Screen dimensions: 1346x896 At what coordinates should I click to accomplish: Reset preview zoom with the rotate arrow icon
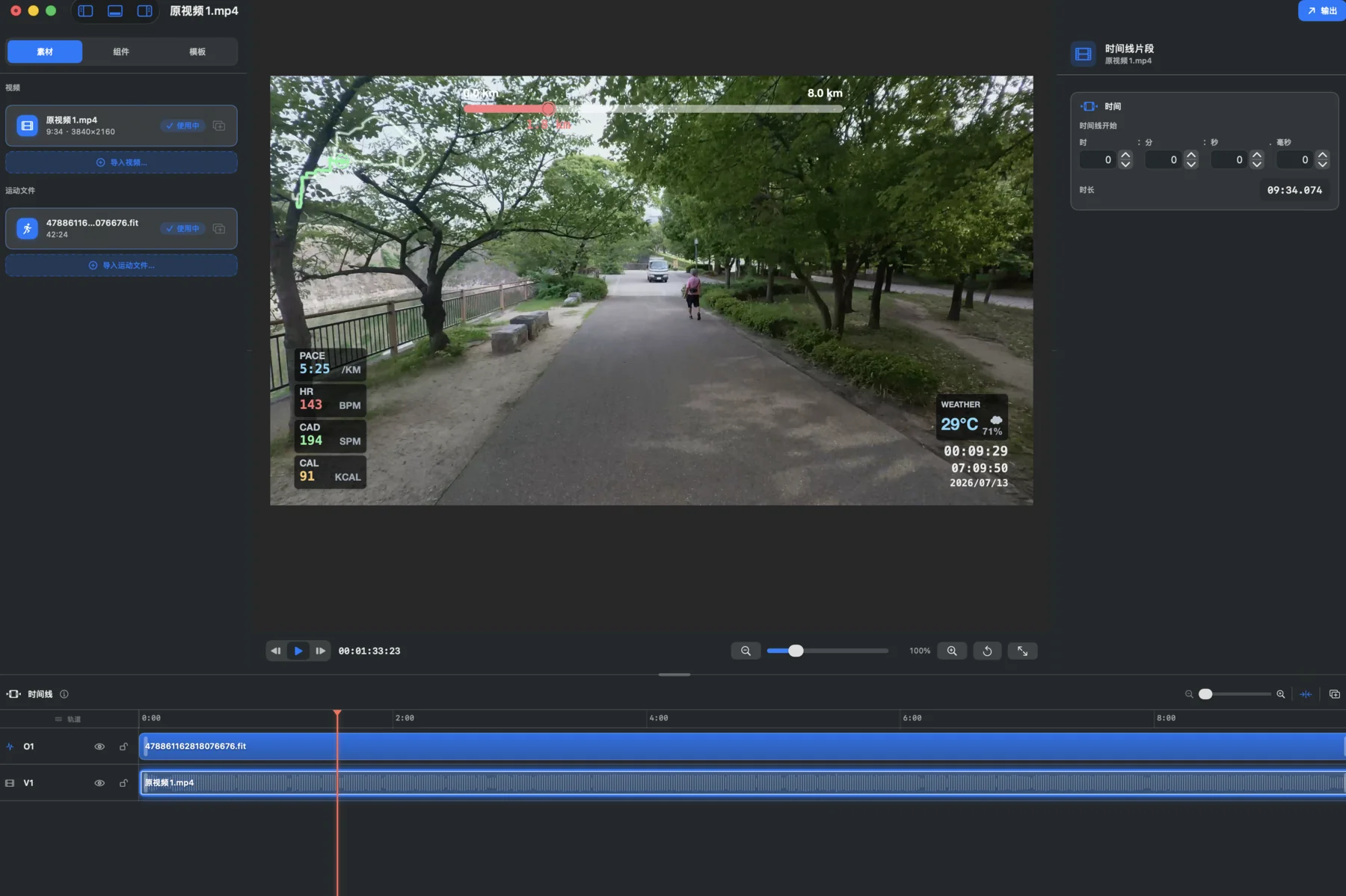(987, 651)
